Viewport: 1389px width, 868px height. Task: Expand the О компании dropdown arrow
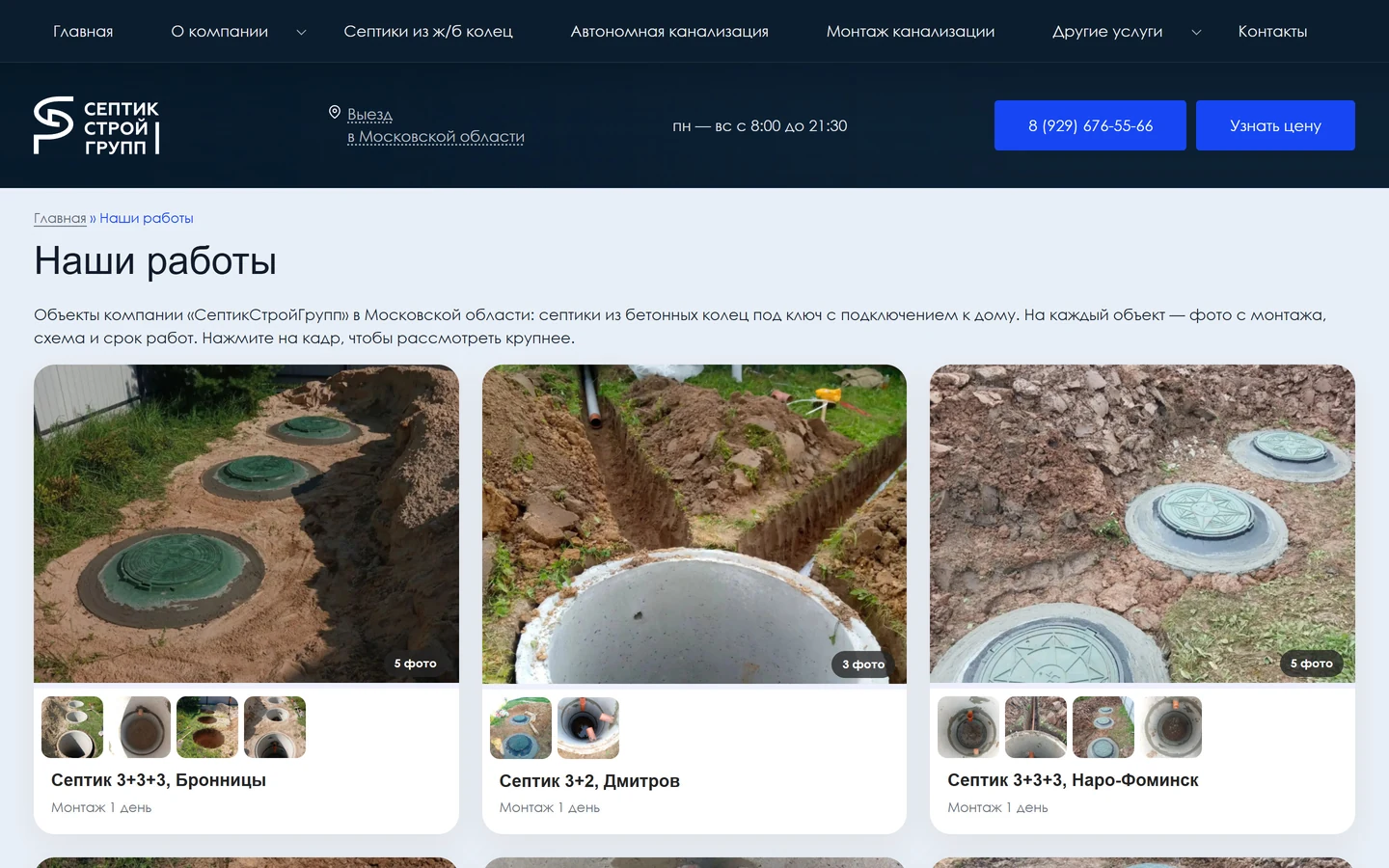click(x=301, y=32)
